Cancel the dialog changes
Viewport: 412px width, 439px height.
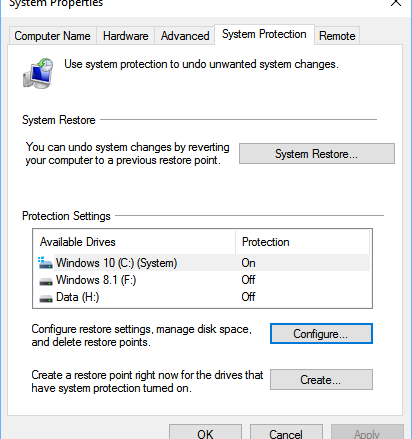point(286,432)
